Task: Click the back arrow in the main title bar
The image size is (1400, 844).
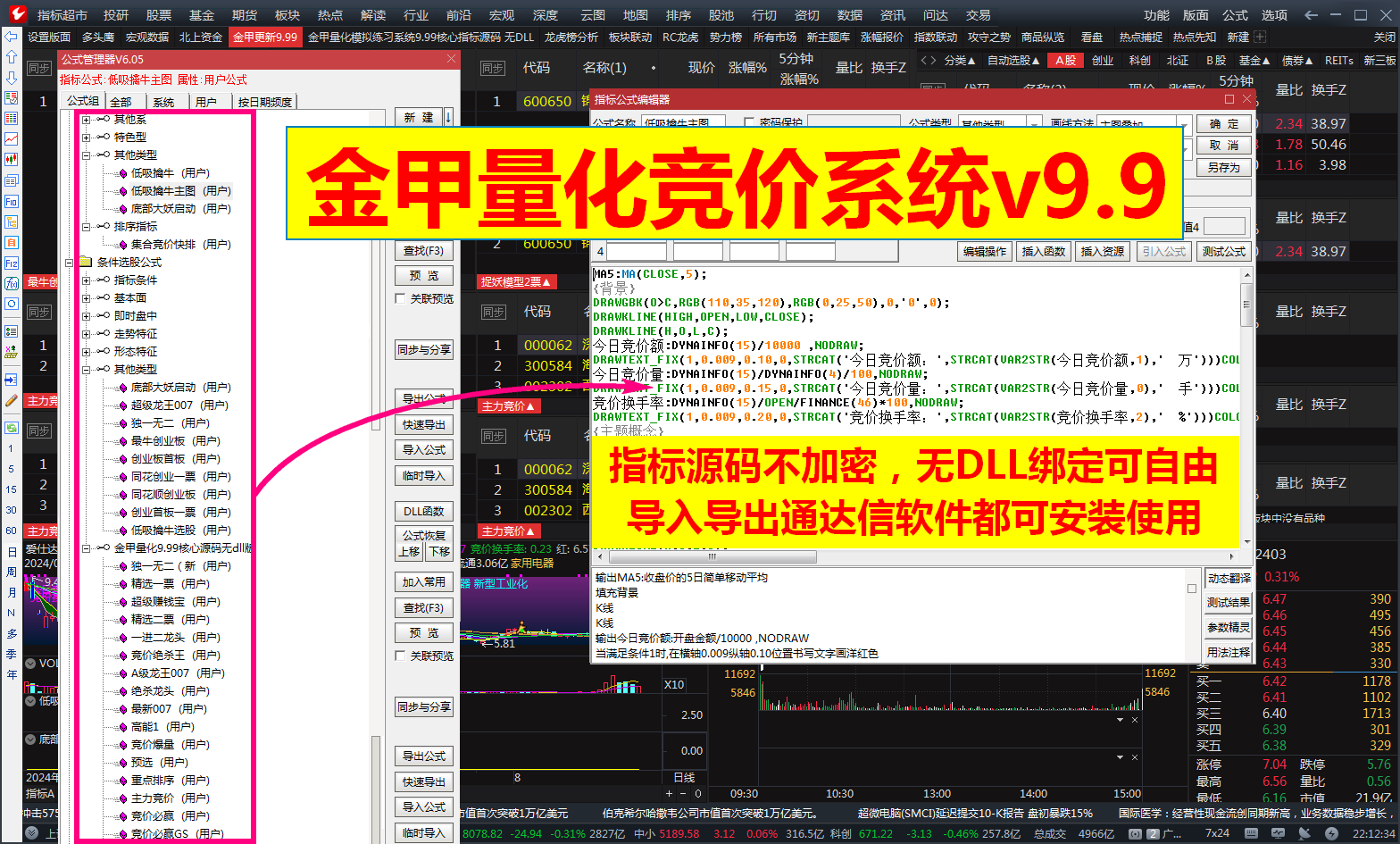Action: (x=1311, y=15)
